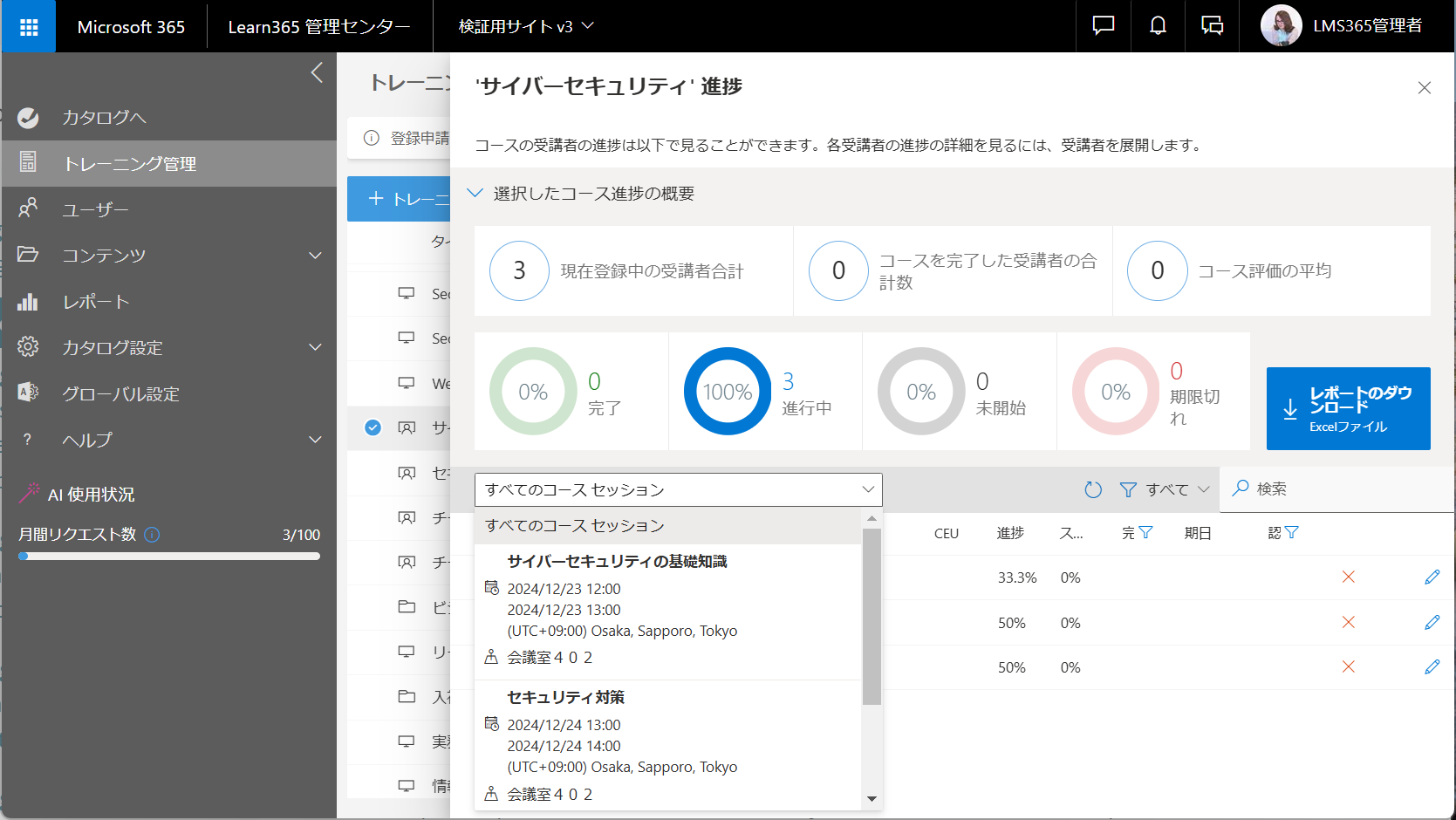
Task: Select トレーニング管理 in the sidebar
Action: [169, 164]
